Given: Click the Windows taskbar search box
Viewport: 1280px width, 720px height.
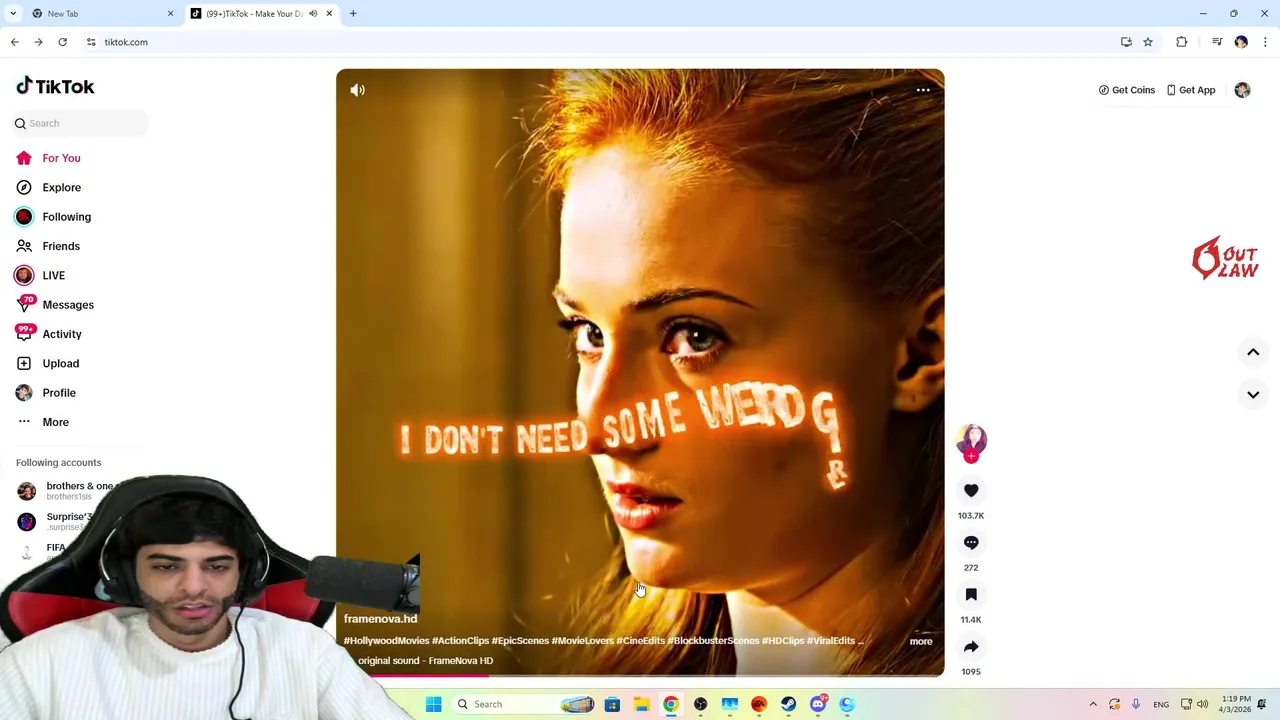Looking at the screenshot, I should [525, 704].
